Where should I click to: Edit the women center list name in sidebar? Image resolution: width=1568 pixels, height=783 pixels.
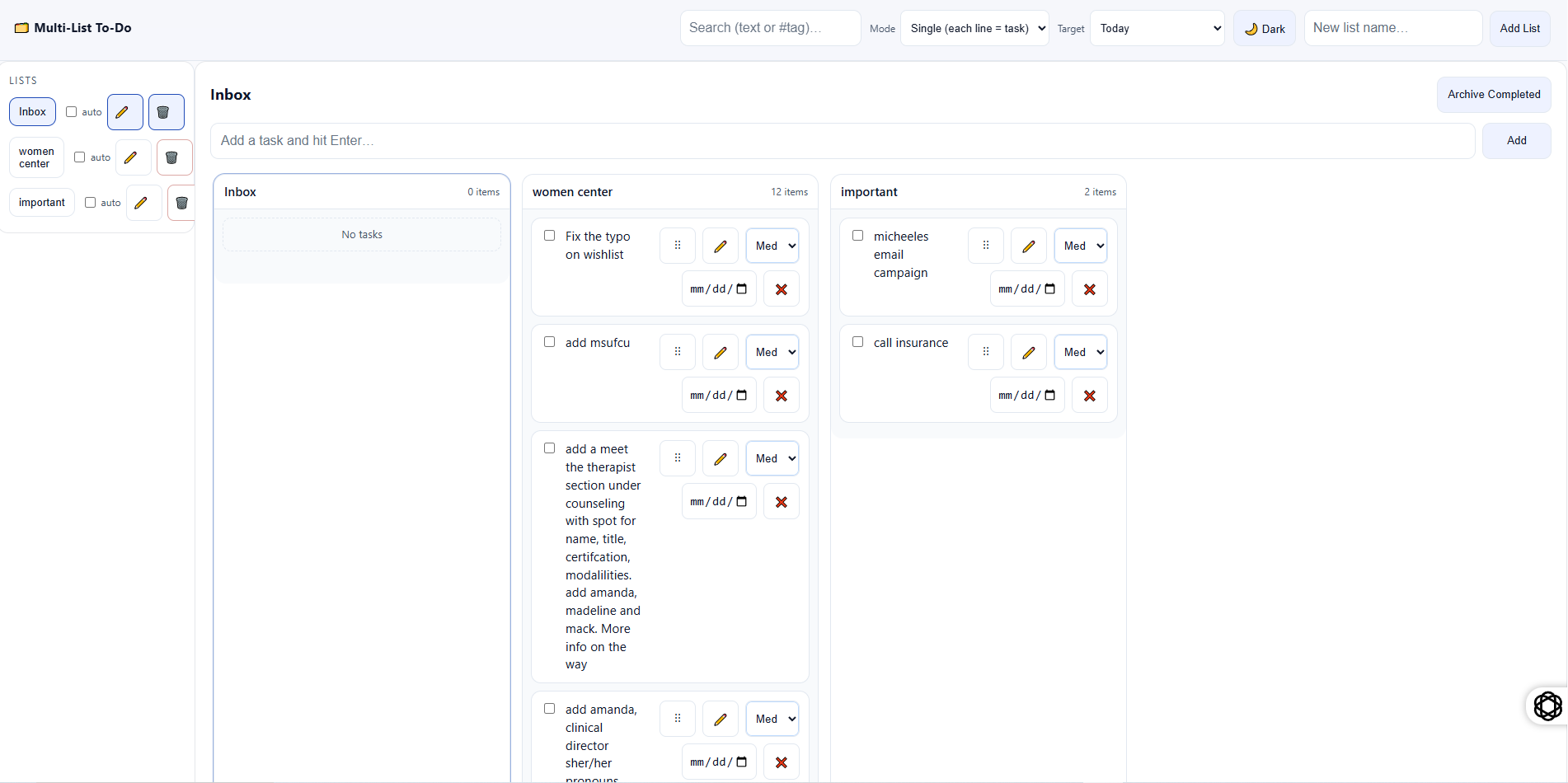pyautogui.click(x=134, y=157)
